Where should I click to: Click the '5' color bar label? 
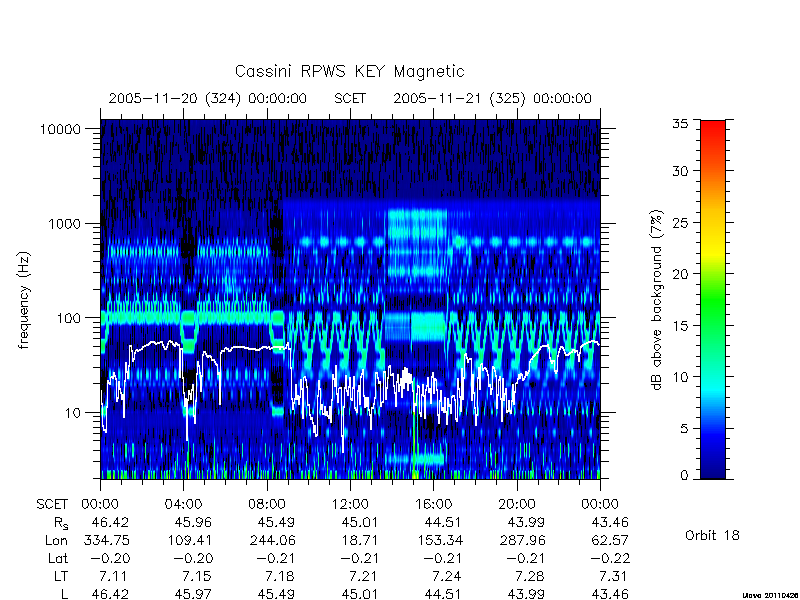pyautogui.click(x=684, y=429)
